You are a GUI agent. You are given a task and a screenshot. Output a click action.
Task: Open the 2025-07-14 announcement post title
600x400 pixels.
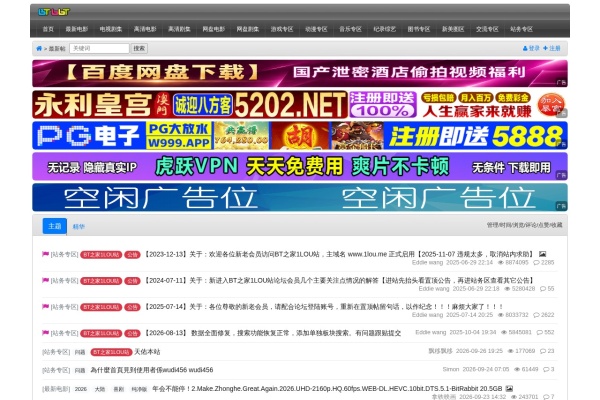tap(323, 307)
